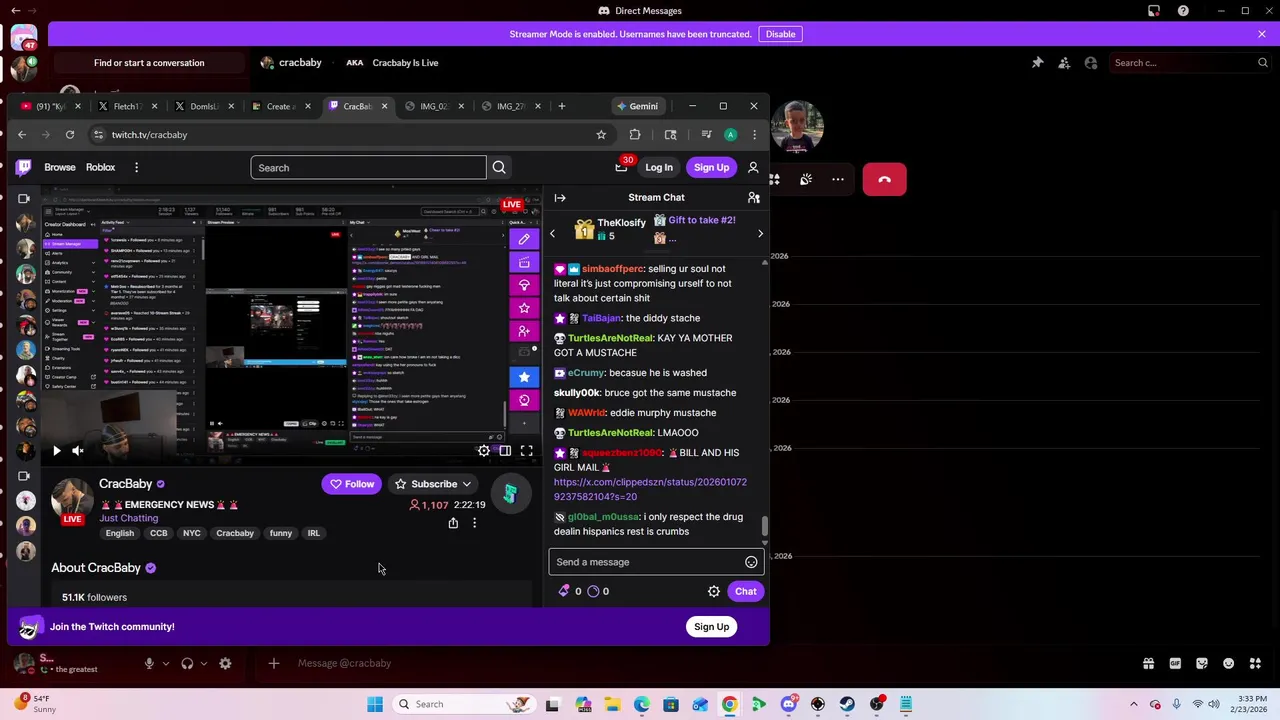
Task: Open Twitch chat settings gear
Action: pyautogui.click(x=714, y=591)
